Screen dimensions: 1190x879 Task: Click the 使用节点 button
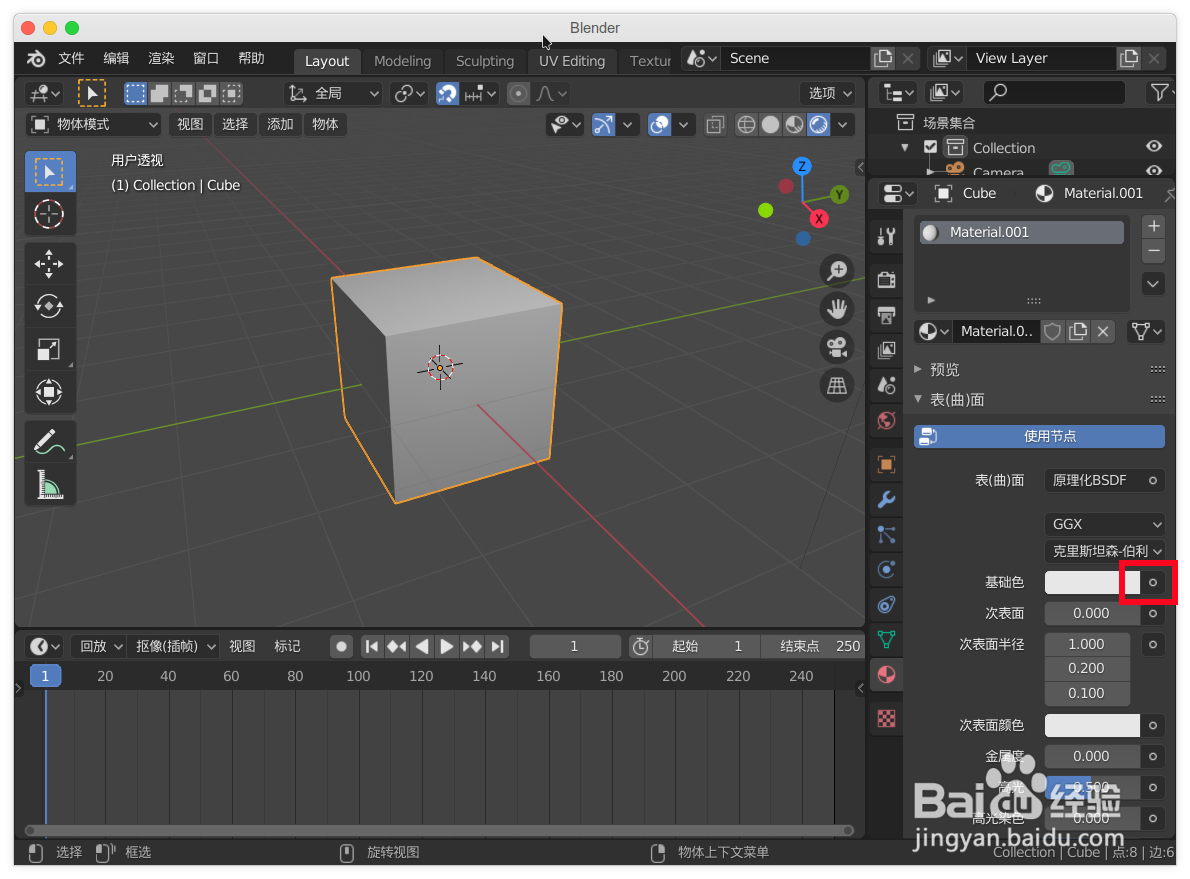(x=1039, y=436)
